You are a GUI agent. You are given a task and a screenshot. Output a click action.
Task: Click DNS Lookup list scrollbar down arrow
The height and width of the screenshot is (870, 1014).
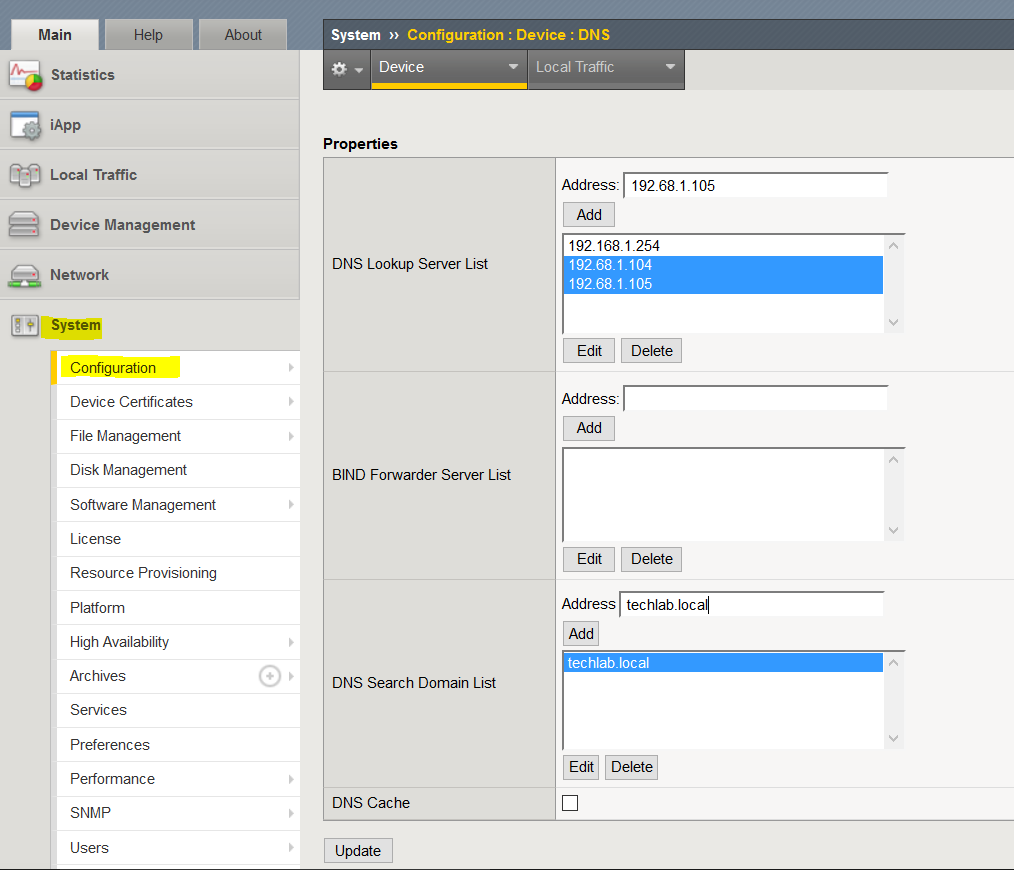pos(894,322)
